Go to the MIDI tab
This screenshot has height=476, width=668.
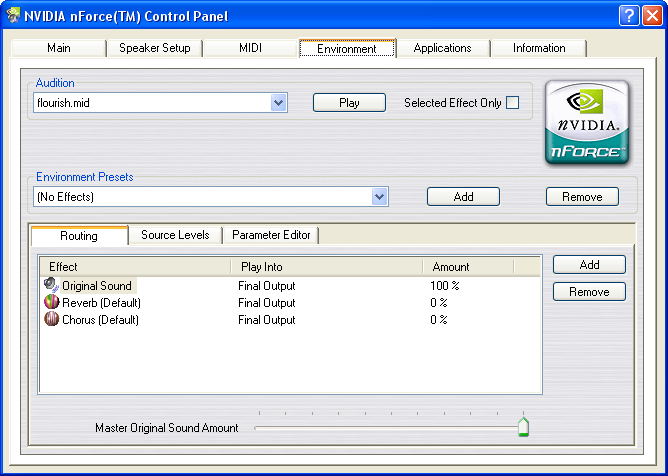click(250, 48)
